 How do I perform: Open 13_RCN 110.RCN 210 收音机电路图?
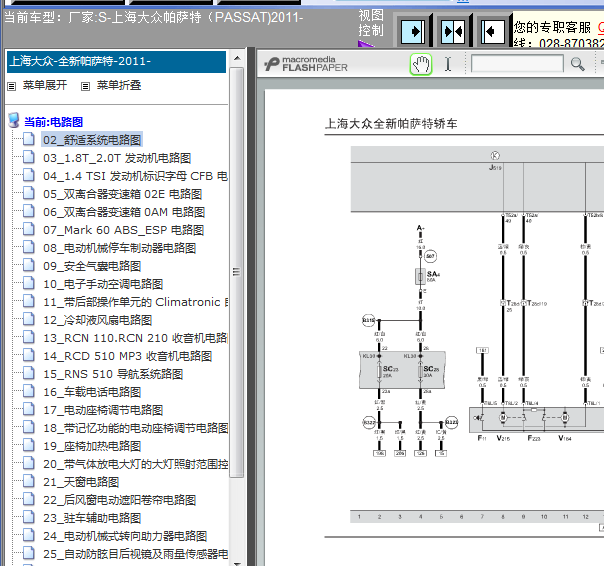[135, 338]
